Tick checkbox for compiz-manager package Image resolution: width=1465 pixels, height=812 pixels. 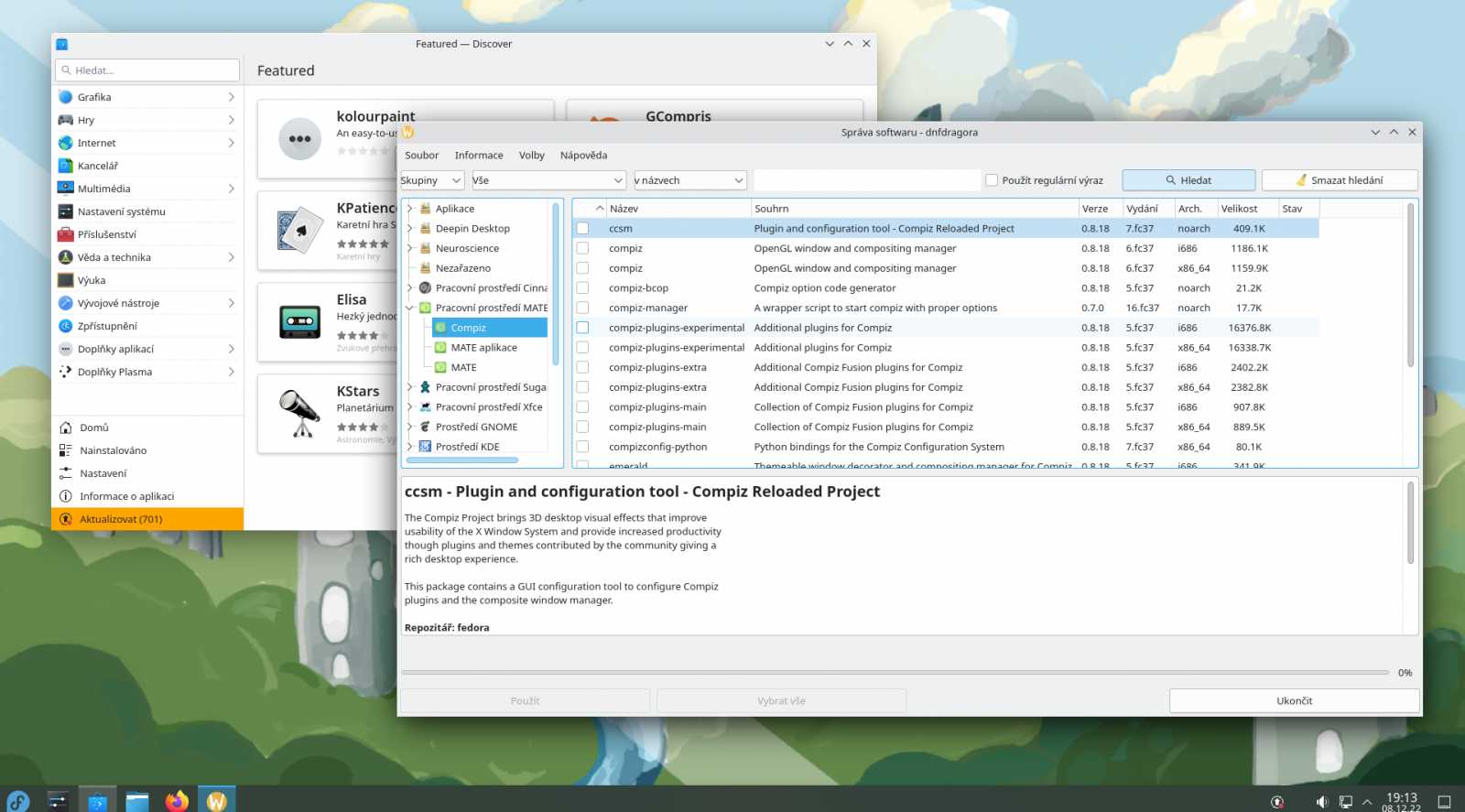click(x=582, y=308)
